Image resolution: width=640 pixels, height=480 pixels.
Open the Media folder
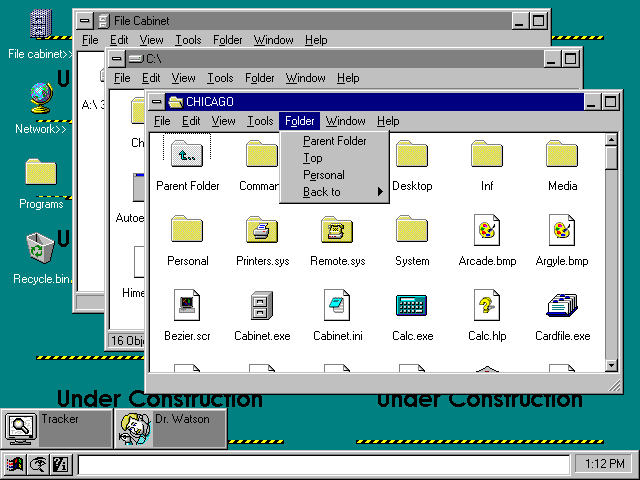562,153
